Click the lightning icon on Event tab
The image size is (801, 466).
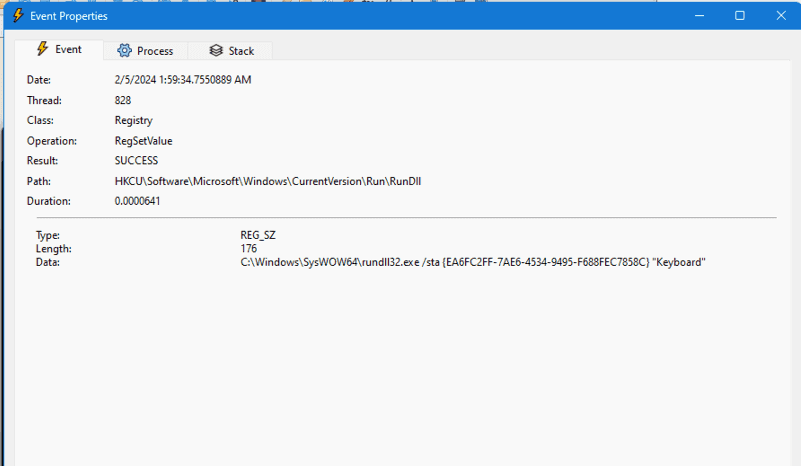tap(42, 50)
